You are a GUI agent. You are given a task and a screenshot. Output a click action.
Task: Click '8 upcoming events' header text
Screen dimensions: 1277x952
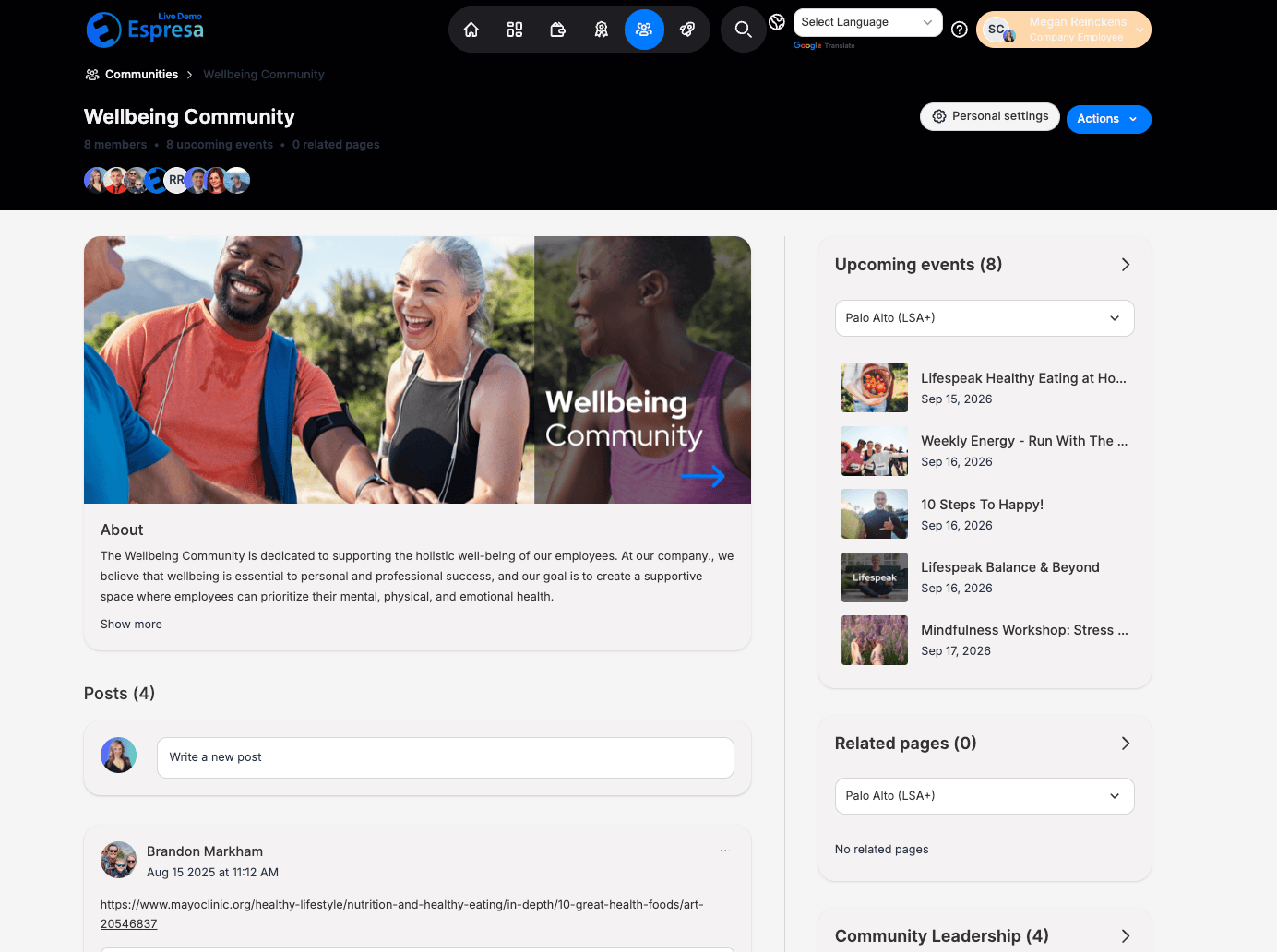220,145
